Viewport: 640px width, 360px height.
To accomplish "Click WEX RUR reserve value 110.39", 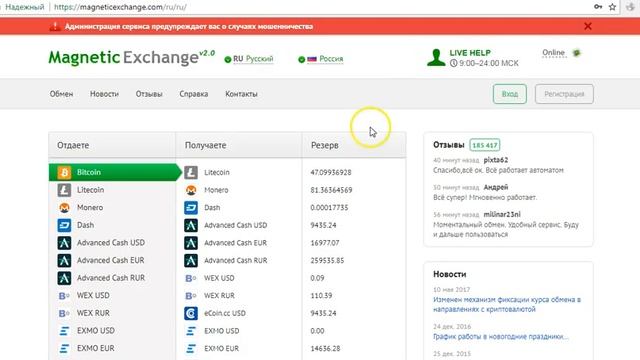I will pos(321,296).
